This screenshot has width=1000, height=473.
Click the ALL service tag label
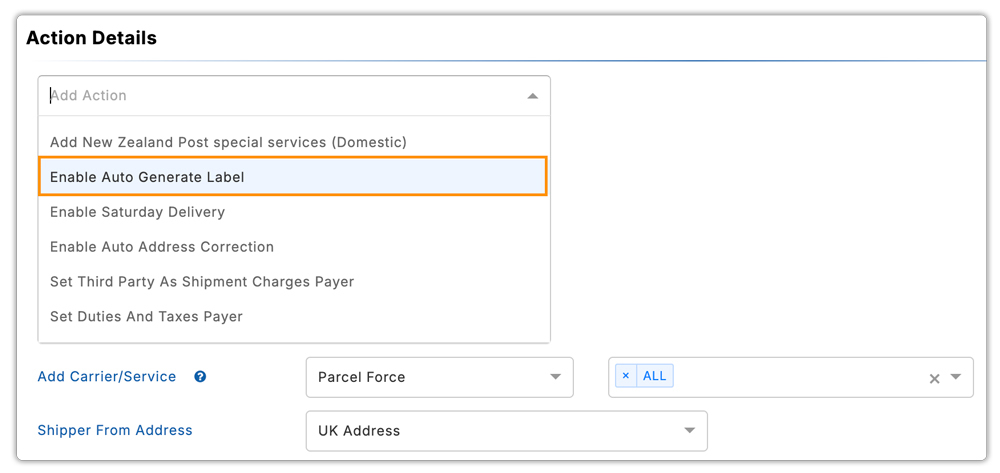pos(655,376)
